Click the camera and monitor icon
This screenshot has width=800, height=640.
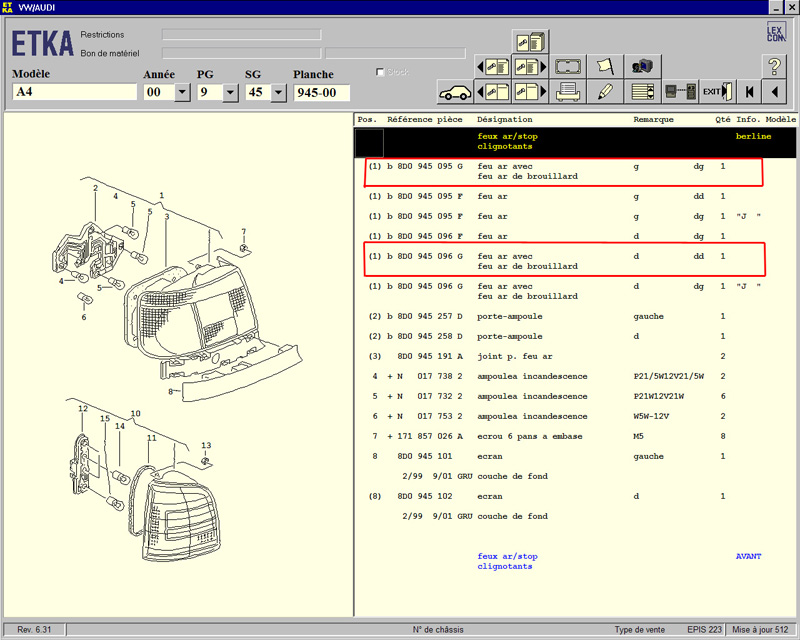point(641,67)
